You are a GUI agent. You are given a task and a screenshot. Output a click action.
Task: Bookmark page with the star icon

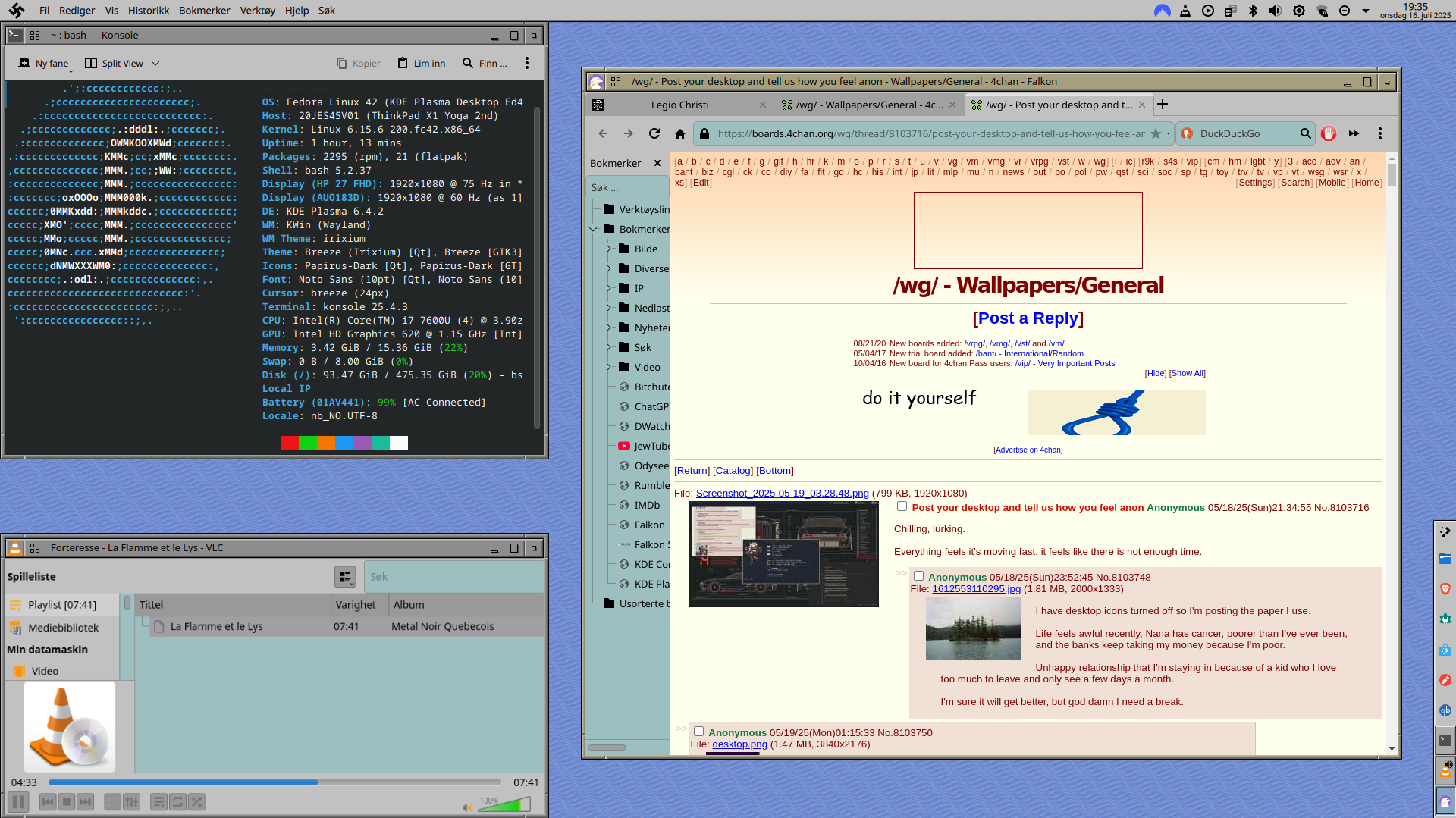tap(1155, 133)
